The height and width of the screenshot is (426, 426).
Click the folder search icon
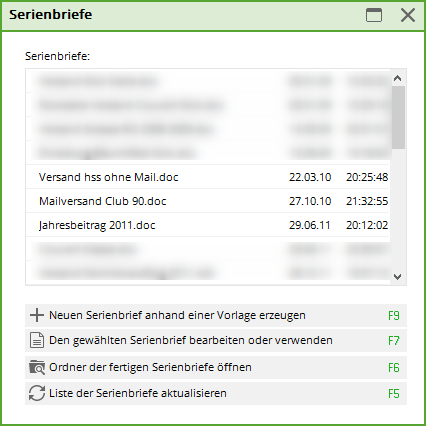pos(37,367)
